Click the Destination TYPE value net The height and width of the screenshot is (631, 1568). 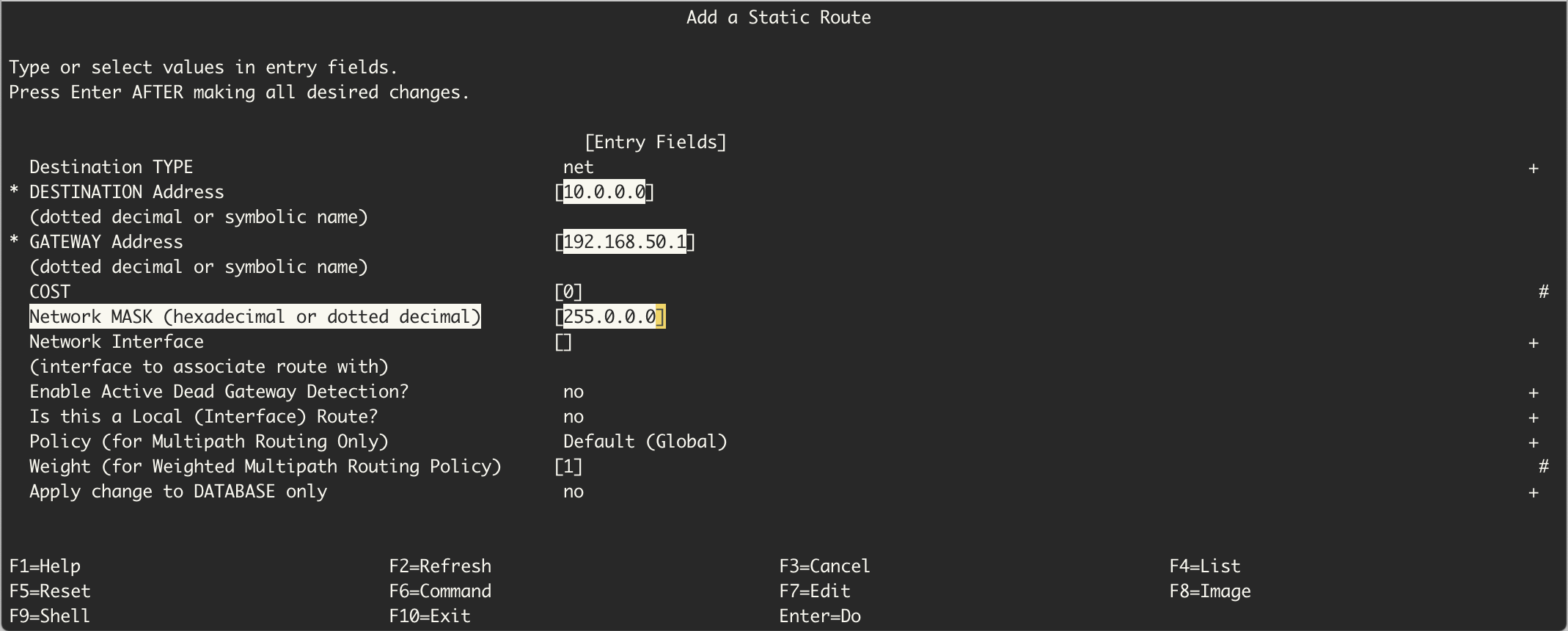[579, 167]
